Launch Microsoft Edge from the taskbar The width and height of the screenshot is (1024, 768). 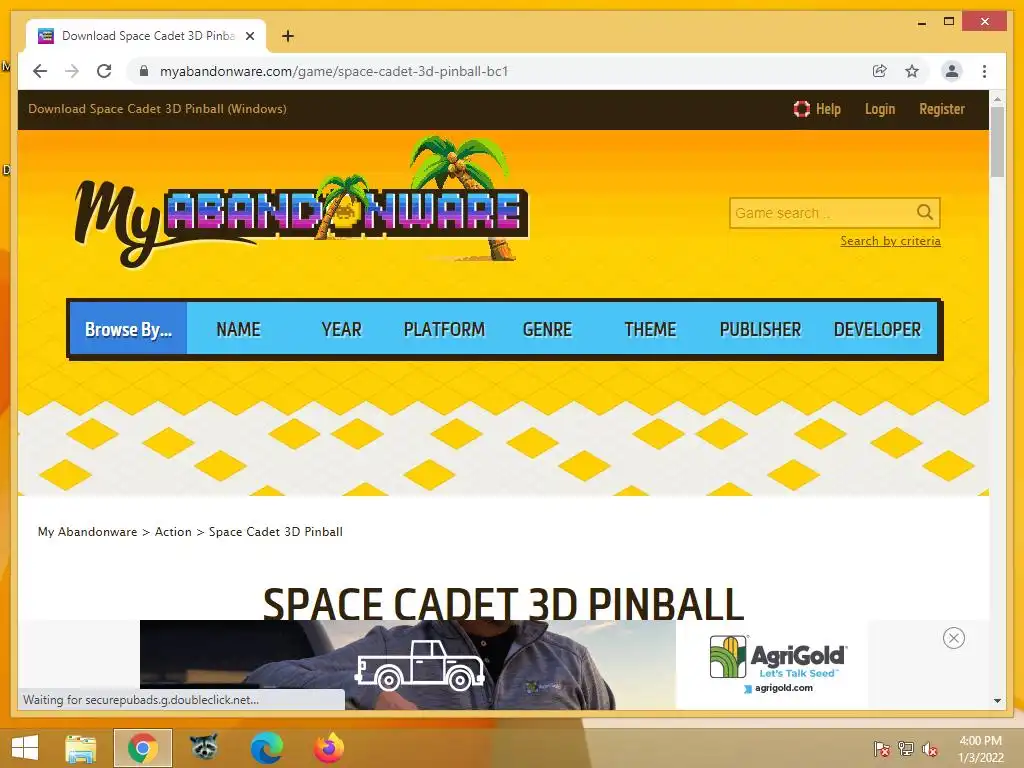point(266,748)
